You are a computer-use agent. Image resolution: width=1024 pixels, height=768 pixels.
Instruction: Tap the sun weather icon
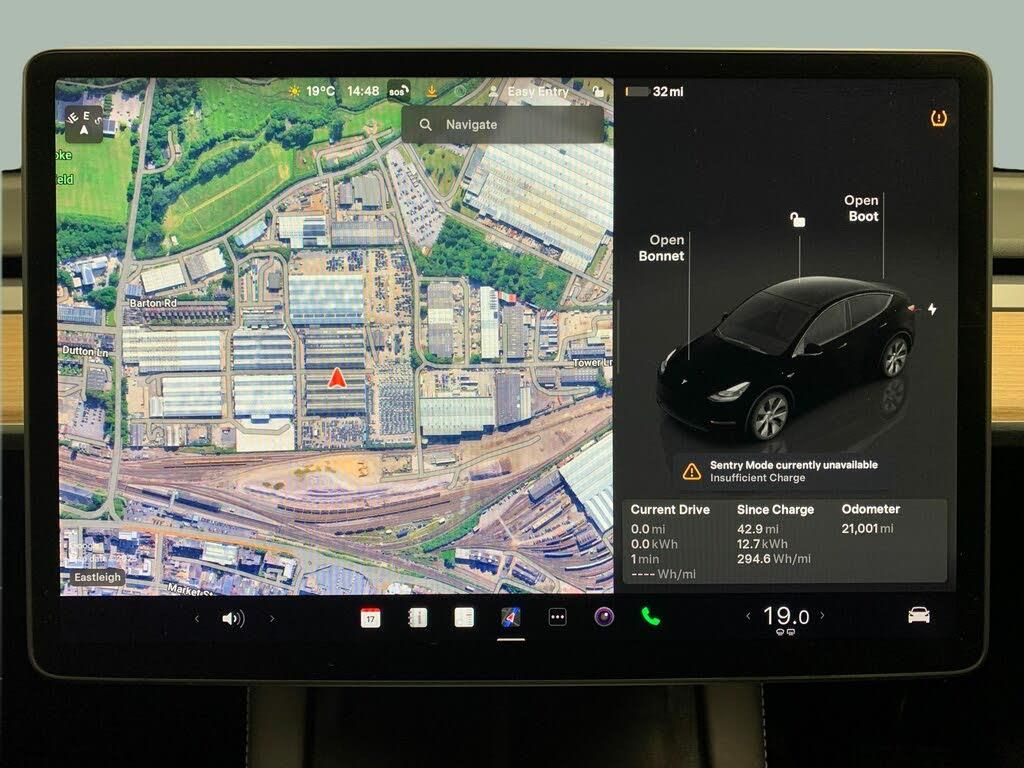click(x=295, y=91)
